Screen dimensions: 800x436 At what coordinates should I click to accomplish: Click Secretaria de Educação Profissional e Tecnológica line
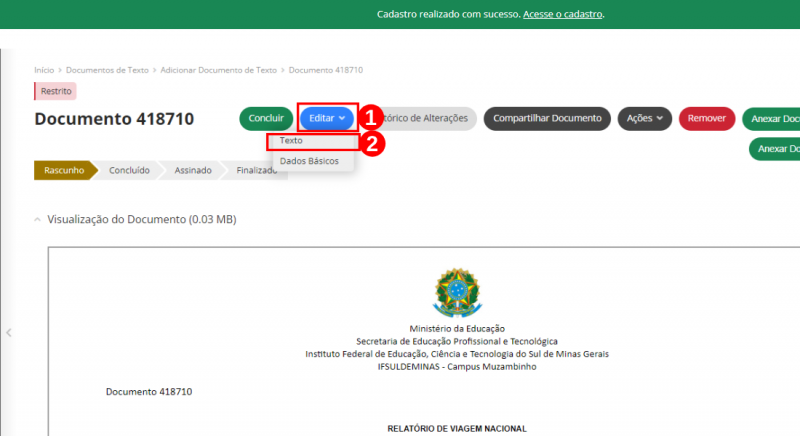pyautogui.click(x=457, y=341)
